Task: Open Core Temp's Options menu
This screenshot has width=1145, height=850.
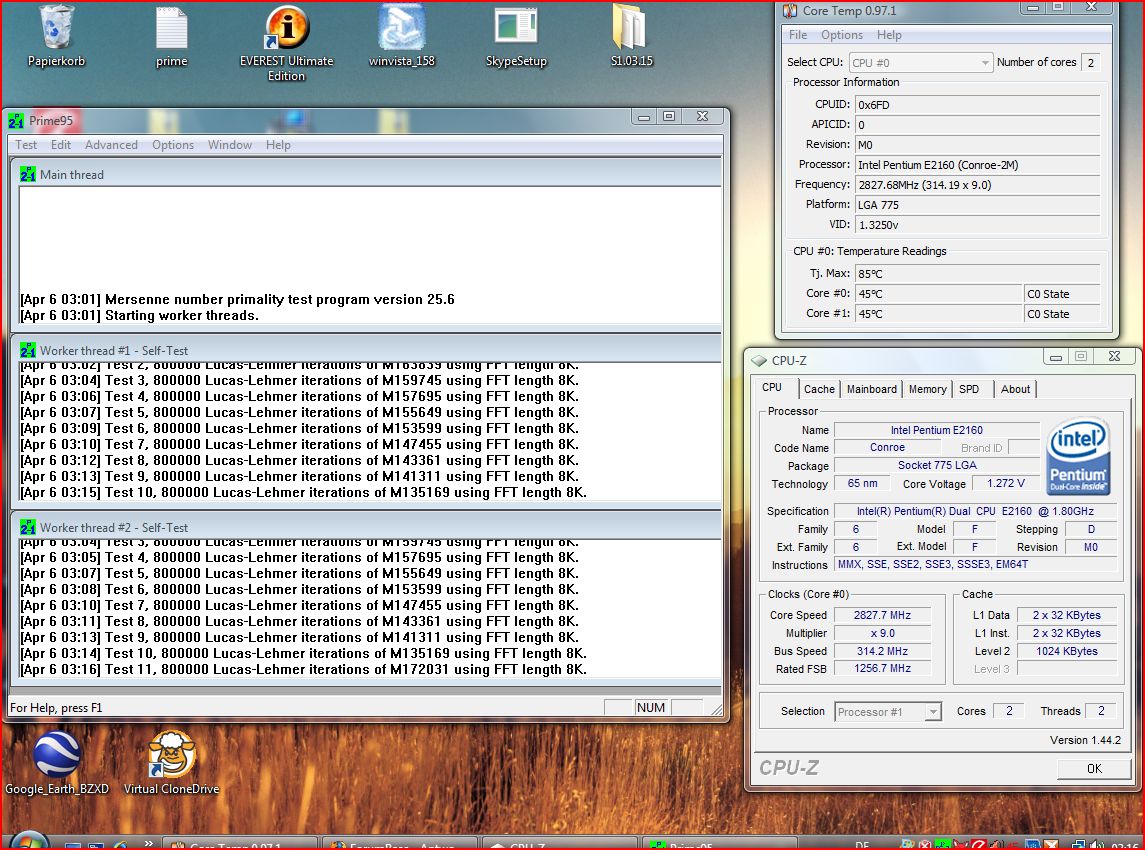Action: (842, 34)
